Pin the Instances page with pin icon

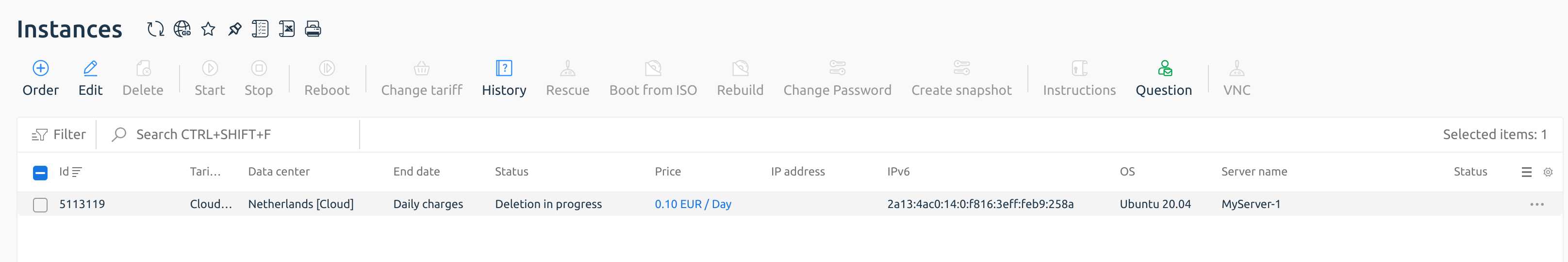234,29
